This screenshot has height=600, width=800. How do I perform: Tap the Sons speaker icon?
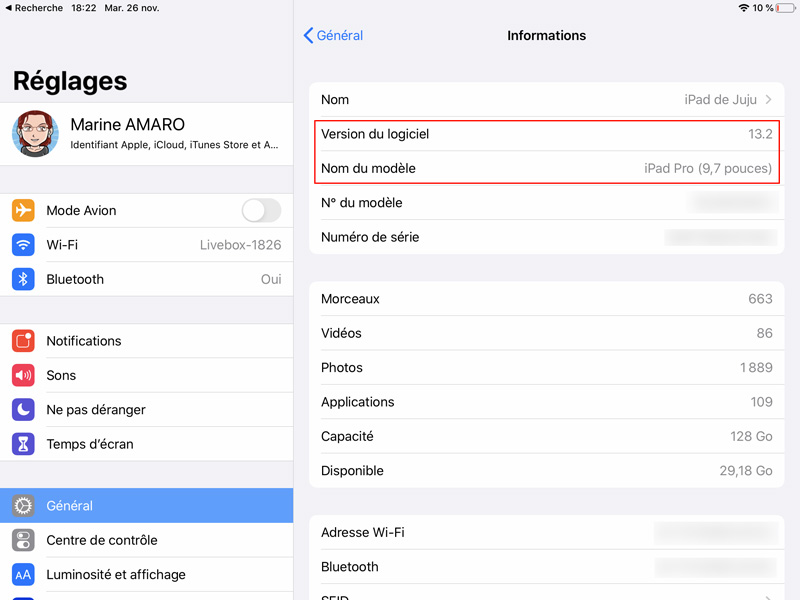(x=23, y=376)
